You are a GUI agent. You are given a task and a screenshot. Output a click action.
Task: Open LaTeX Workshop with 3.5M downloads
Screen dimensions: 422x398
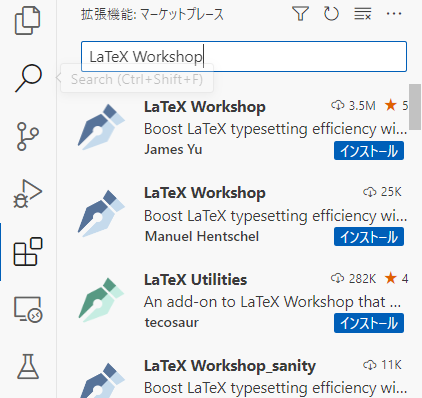(233, 128)
